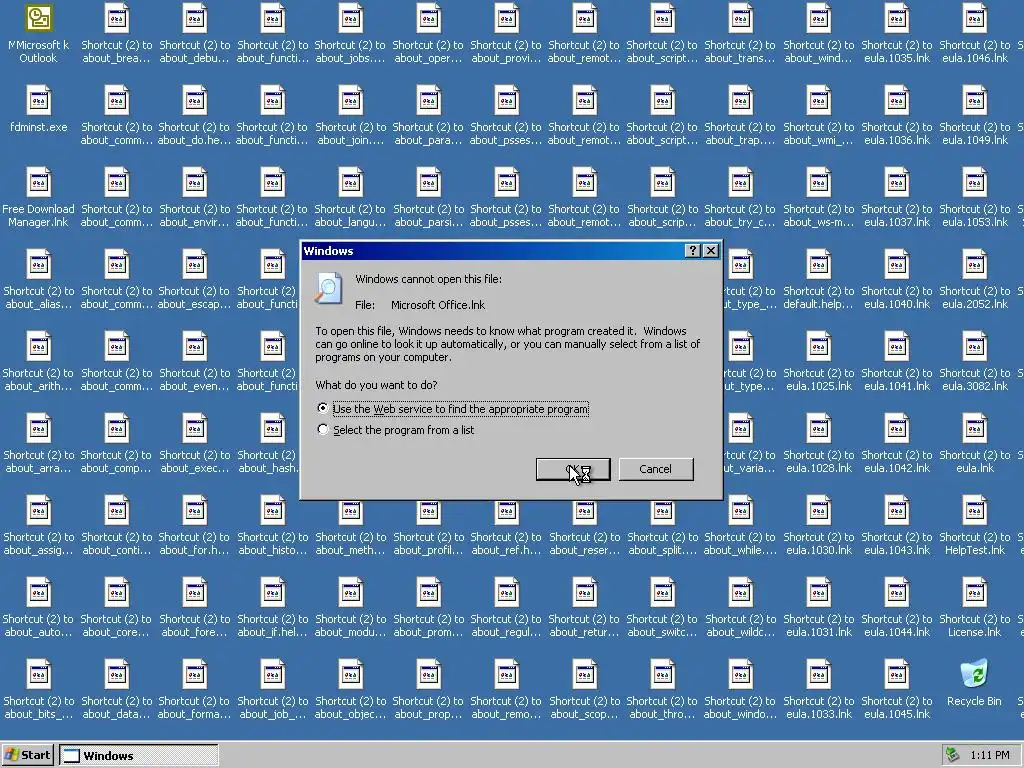Select the about_langu shortcut icon
Screen dimensions: 1024x768
click(350, 183)
